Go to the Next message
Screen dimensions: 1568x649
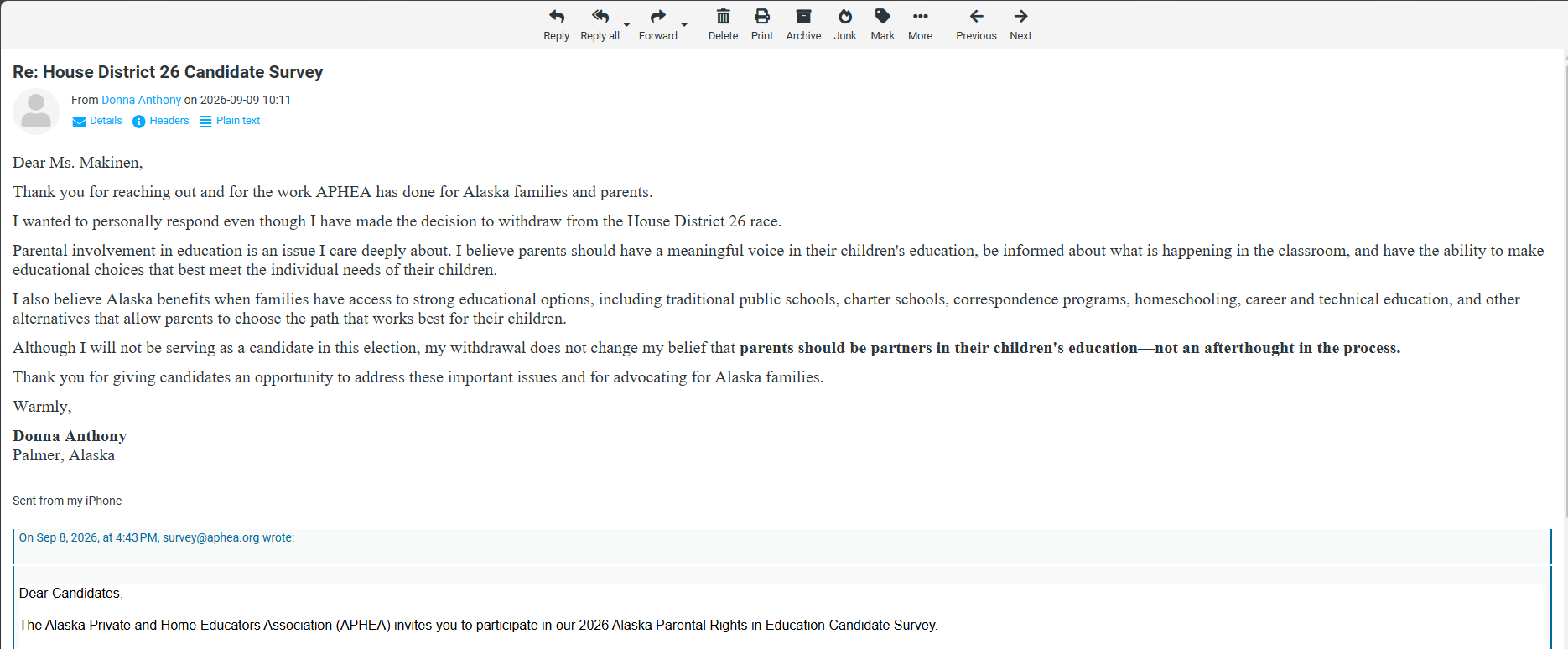pos(1020,25)
